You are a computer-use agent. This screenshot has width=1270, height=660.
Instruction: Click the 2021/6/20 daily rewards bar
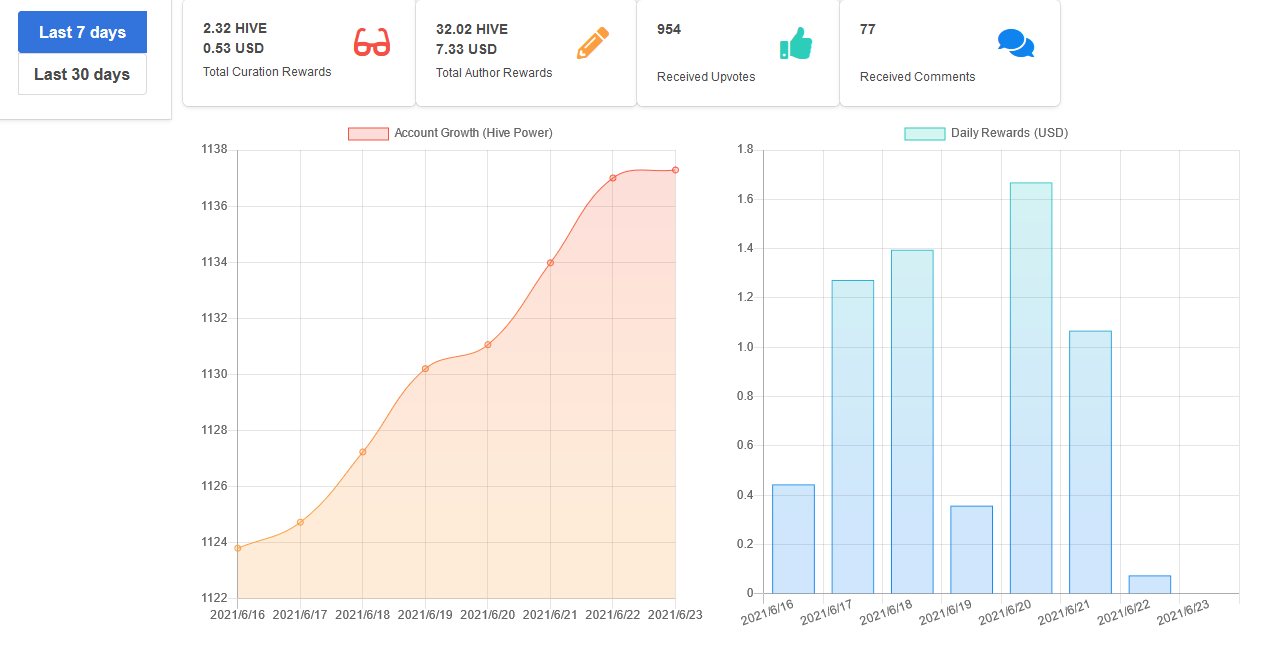click(1031, 388)
